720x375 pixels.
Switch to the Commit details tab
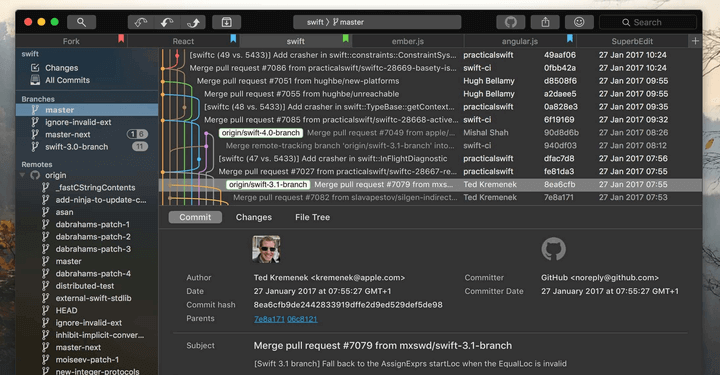(x=195, y=217)
